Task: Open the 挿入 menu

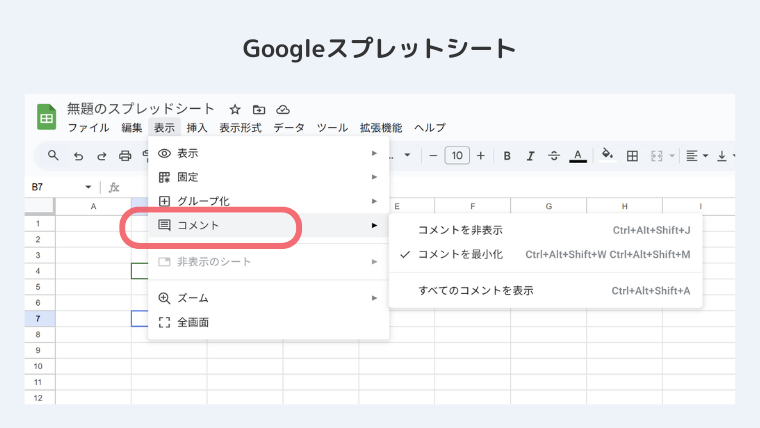Action: click(x=197, y=127)
